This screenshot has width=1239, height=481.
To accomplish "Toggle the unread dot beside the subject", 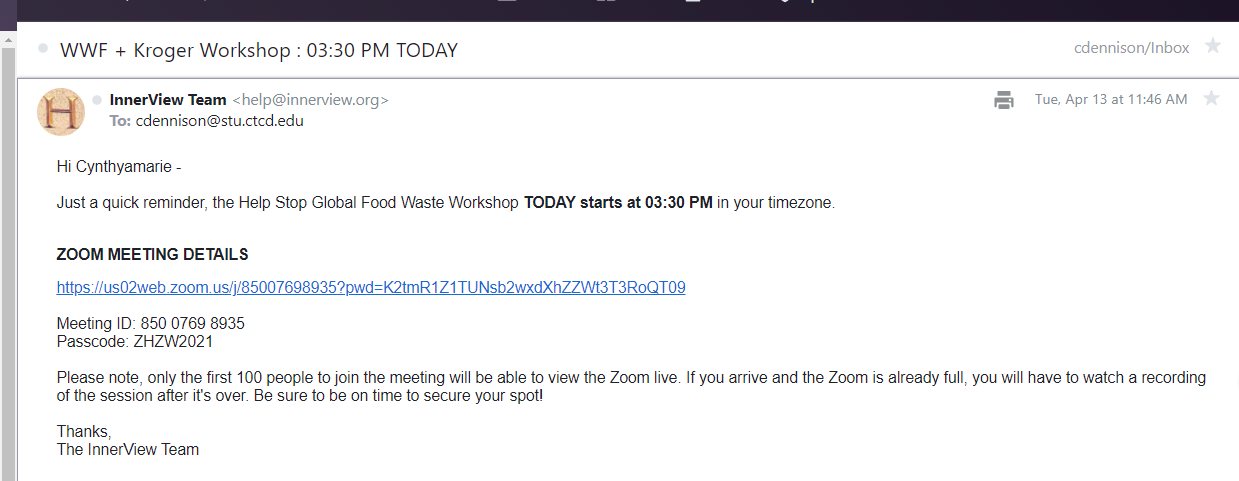I will 43,48.
